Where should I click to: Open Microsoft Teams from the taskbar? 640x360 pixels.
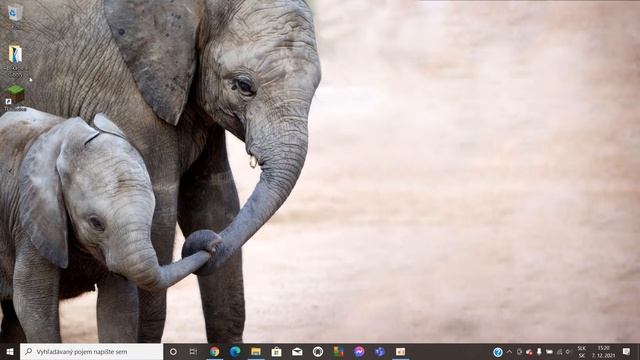(380, 351)
